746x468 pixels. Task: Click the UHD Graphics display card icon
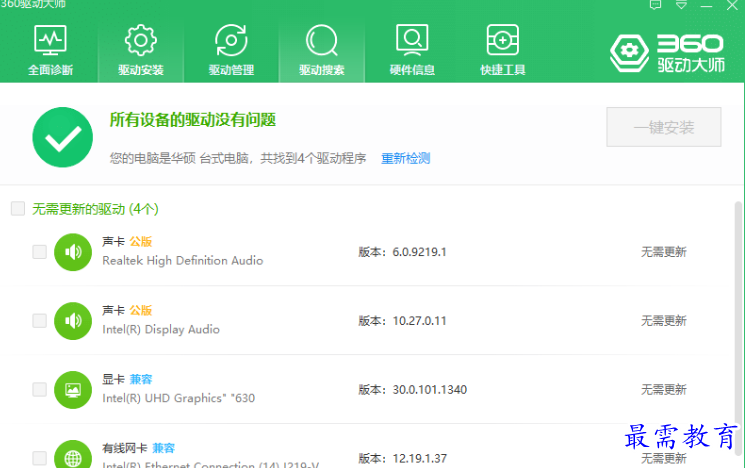point(73,390)
